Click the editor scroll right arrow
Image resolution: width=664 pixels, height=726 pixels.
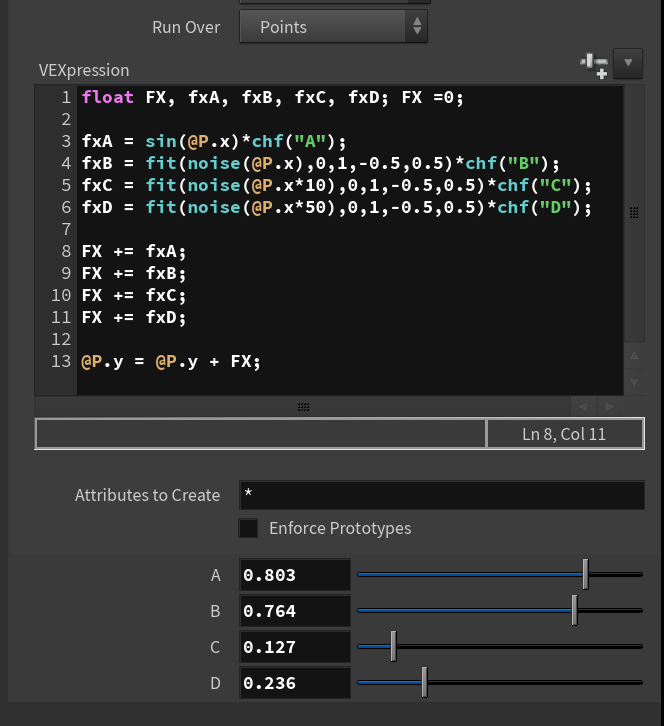pos(610,407)
